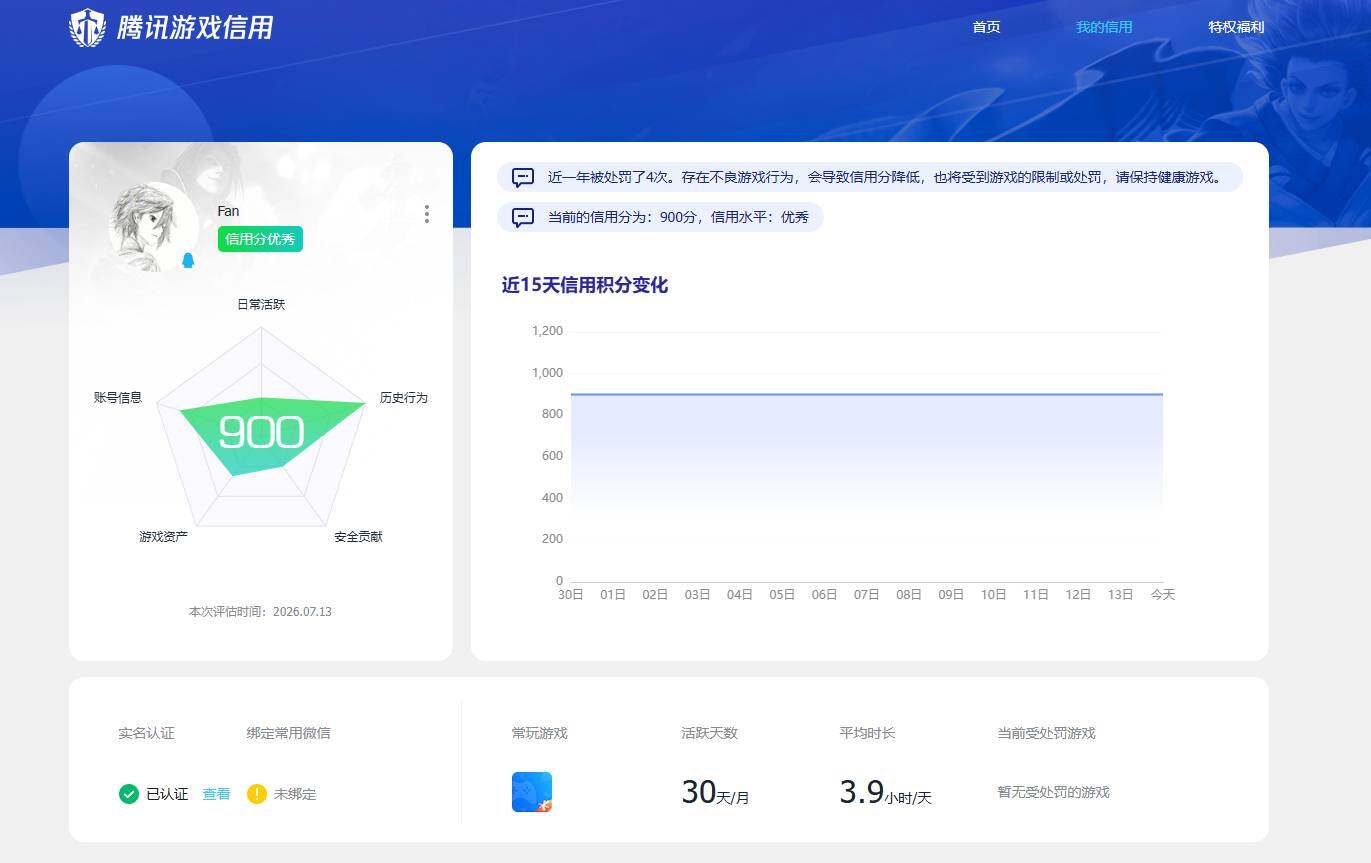Open the 我的信用 tab
The height and width of the screenshot is (863, 1371).
pos(1104,27)
